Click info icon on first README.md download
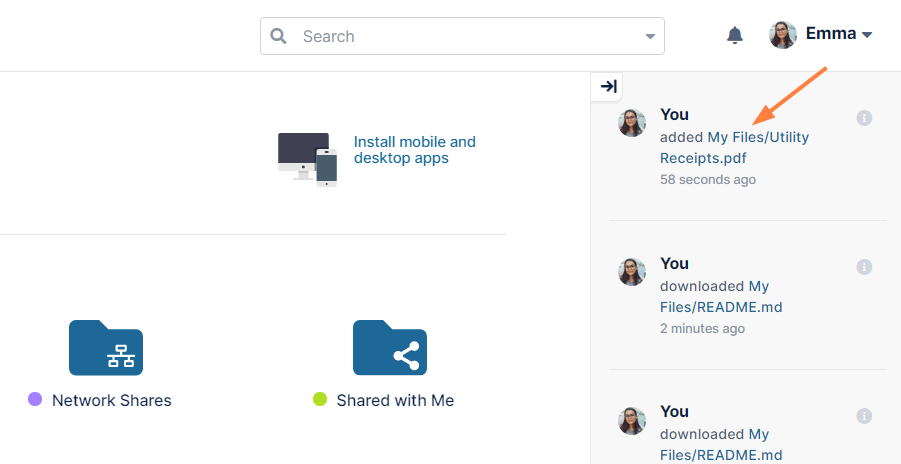 pyautogui.click(x=865, y=267)
